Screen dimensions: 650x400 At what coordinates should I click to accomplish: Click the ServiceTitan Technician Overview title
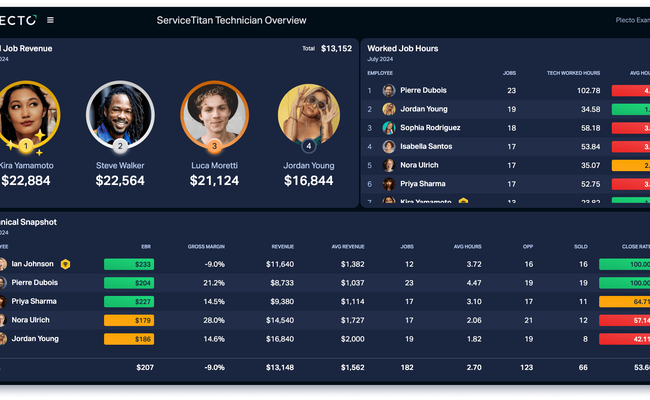click(231, 20)
